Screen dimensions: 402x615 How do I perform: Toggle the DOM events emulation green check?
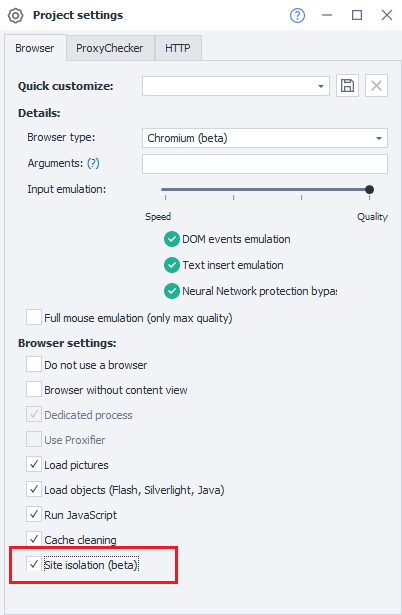172,239
